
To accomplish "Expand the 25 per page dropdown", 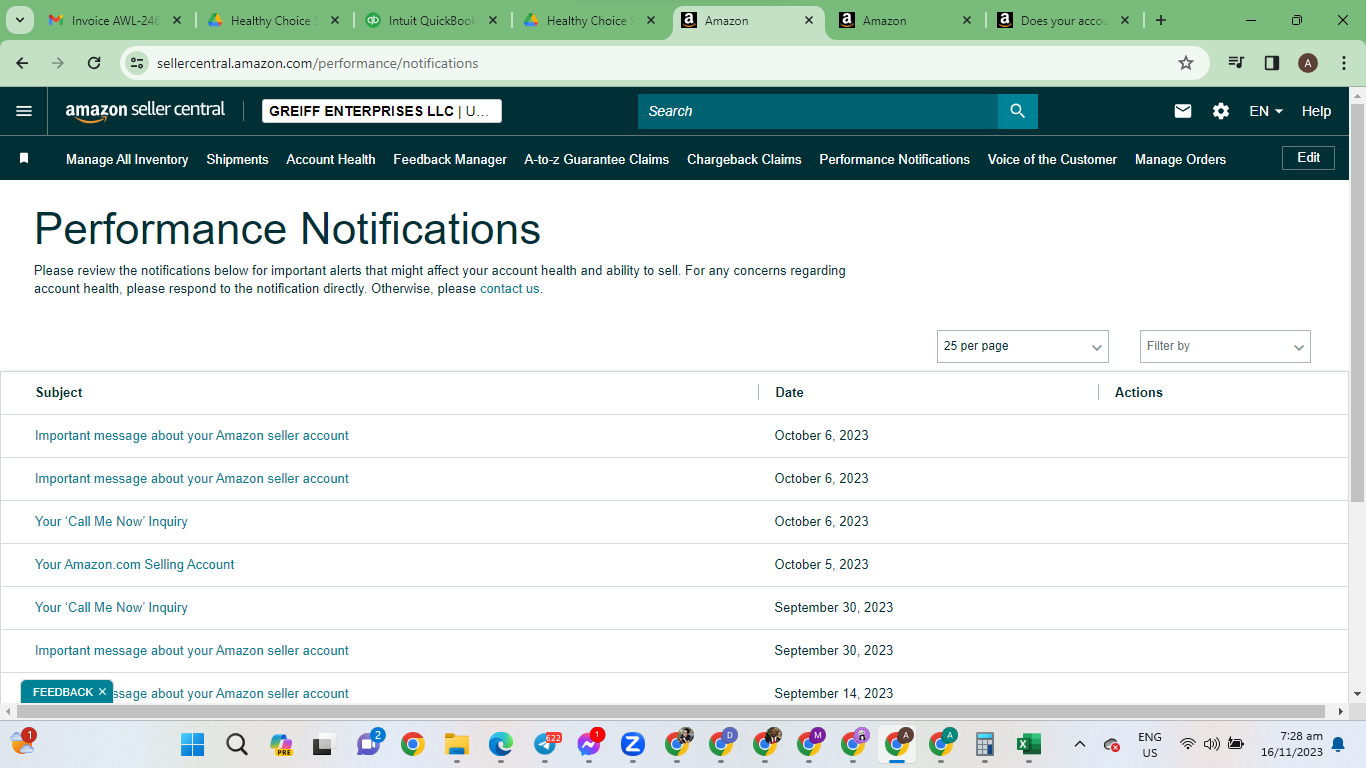I will pyautogui.click(x=1022, y=346).
